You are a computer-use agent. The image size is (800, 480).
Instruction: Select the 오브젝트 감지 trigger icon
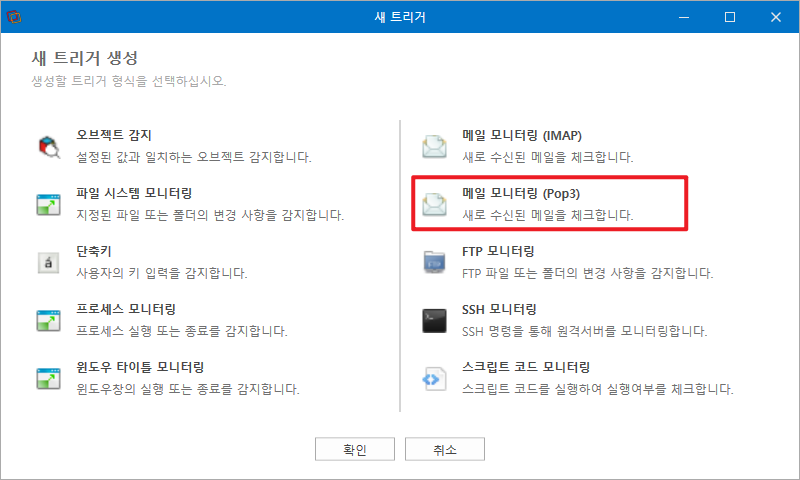click(49, 147)
